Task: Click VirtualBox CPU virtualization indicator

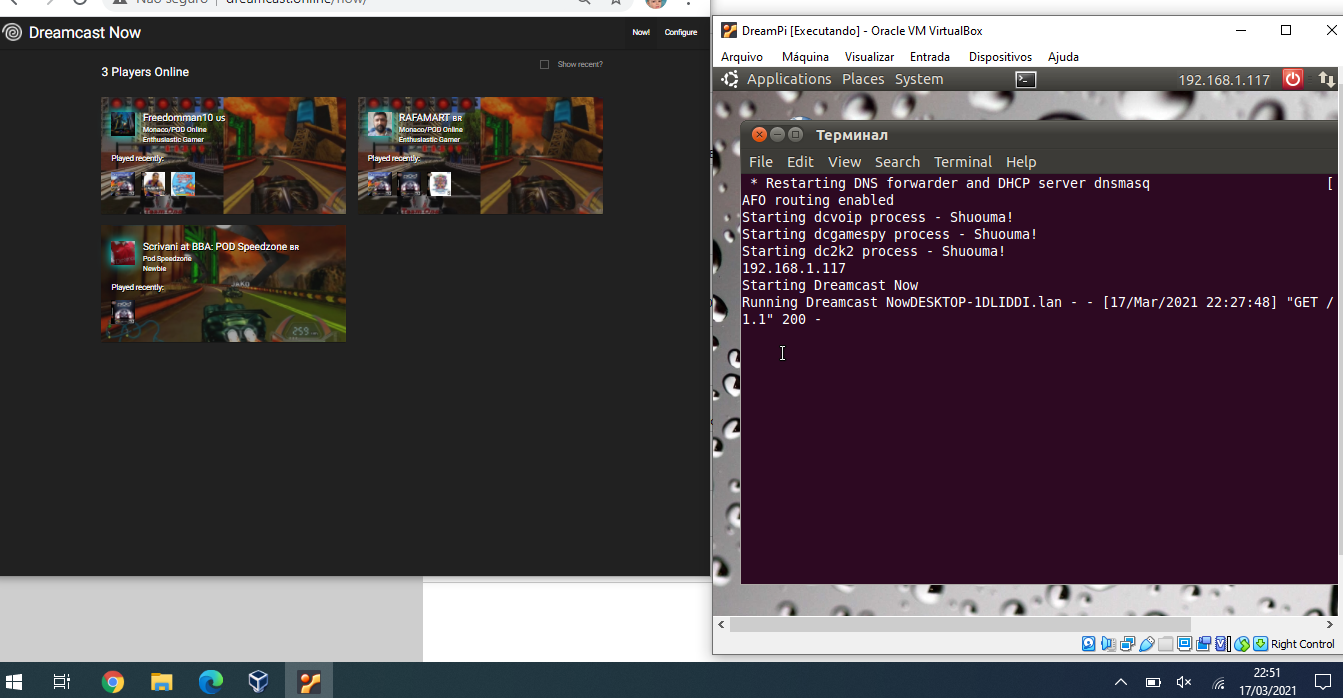Action: 1222,644
